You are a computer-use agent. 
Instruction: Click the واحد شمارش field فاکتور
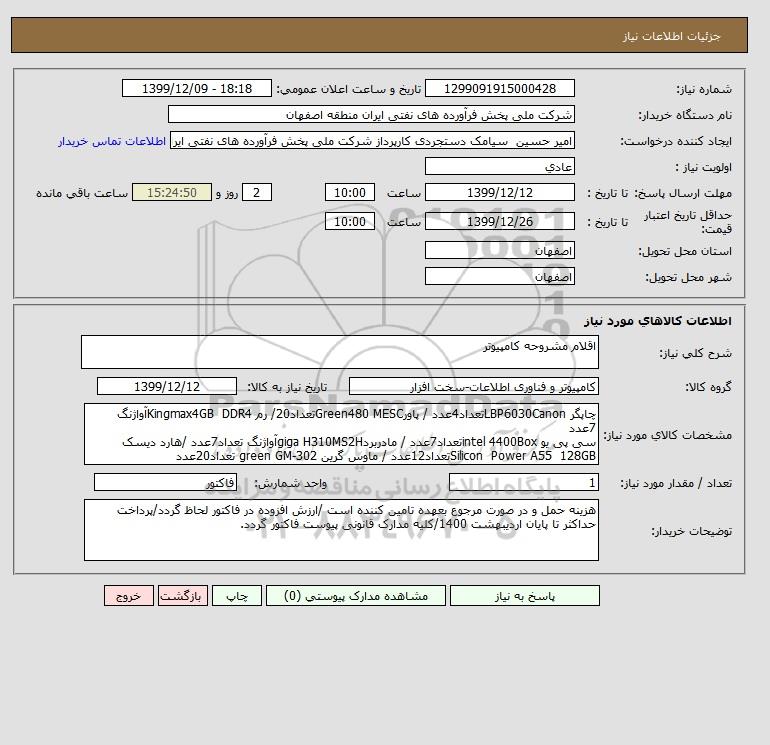pos(165,482)
